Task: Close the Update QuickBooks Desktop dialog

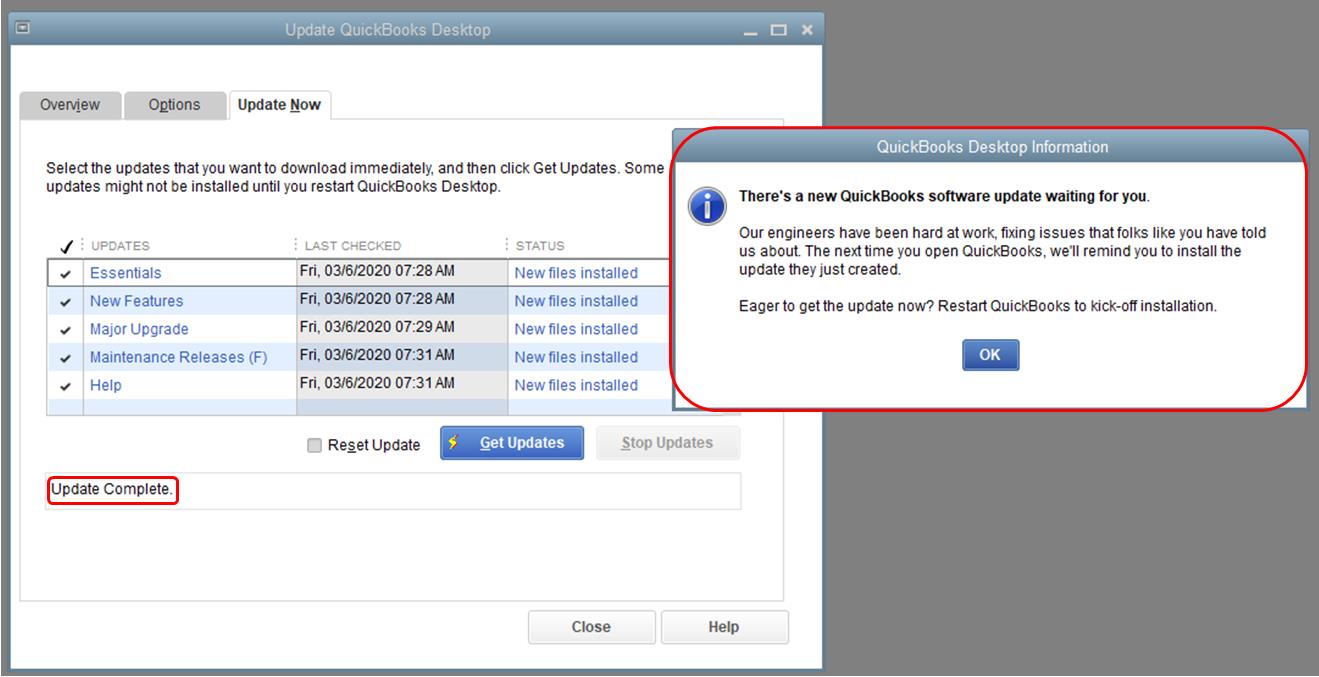Action: [x=591, y=627]
